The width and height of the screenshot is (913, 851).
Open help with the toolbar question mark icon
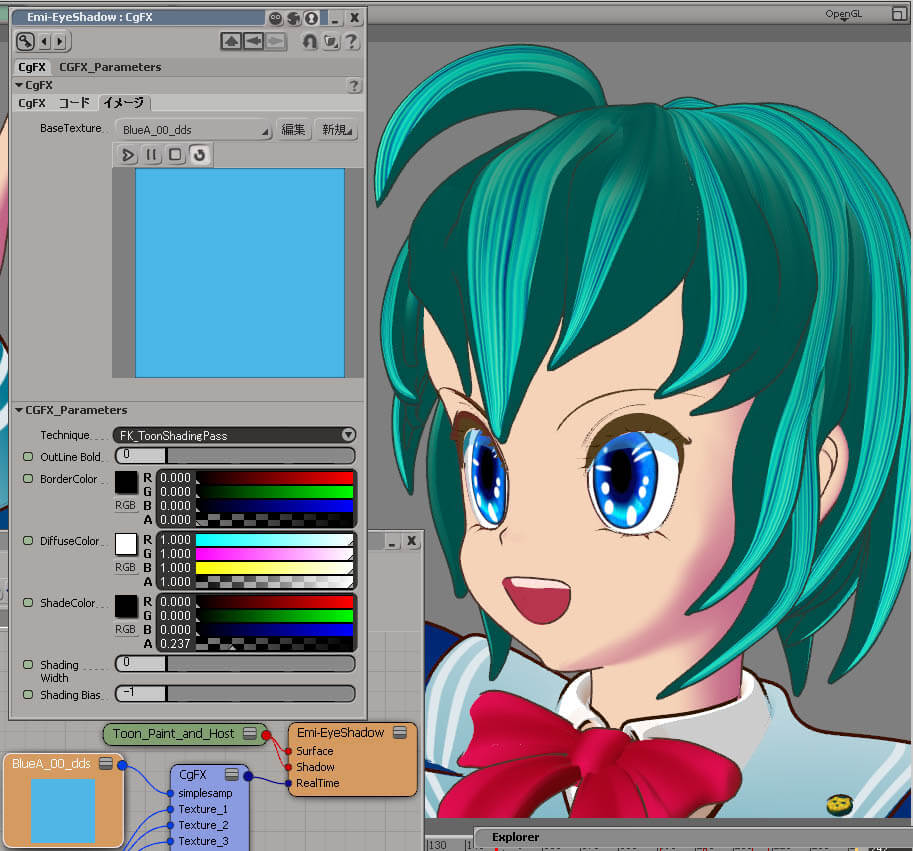pos(351,41)
